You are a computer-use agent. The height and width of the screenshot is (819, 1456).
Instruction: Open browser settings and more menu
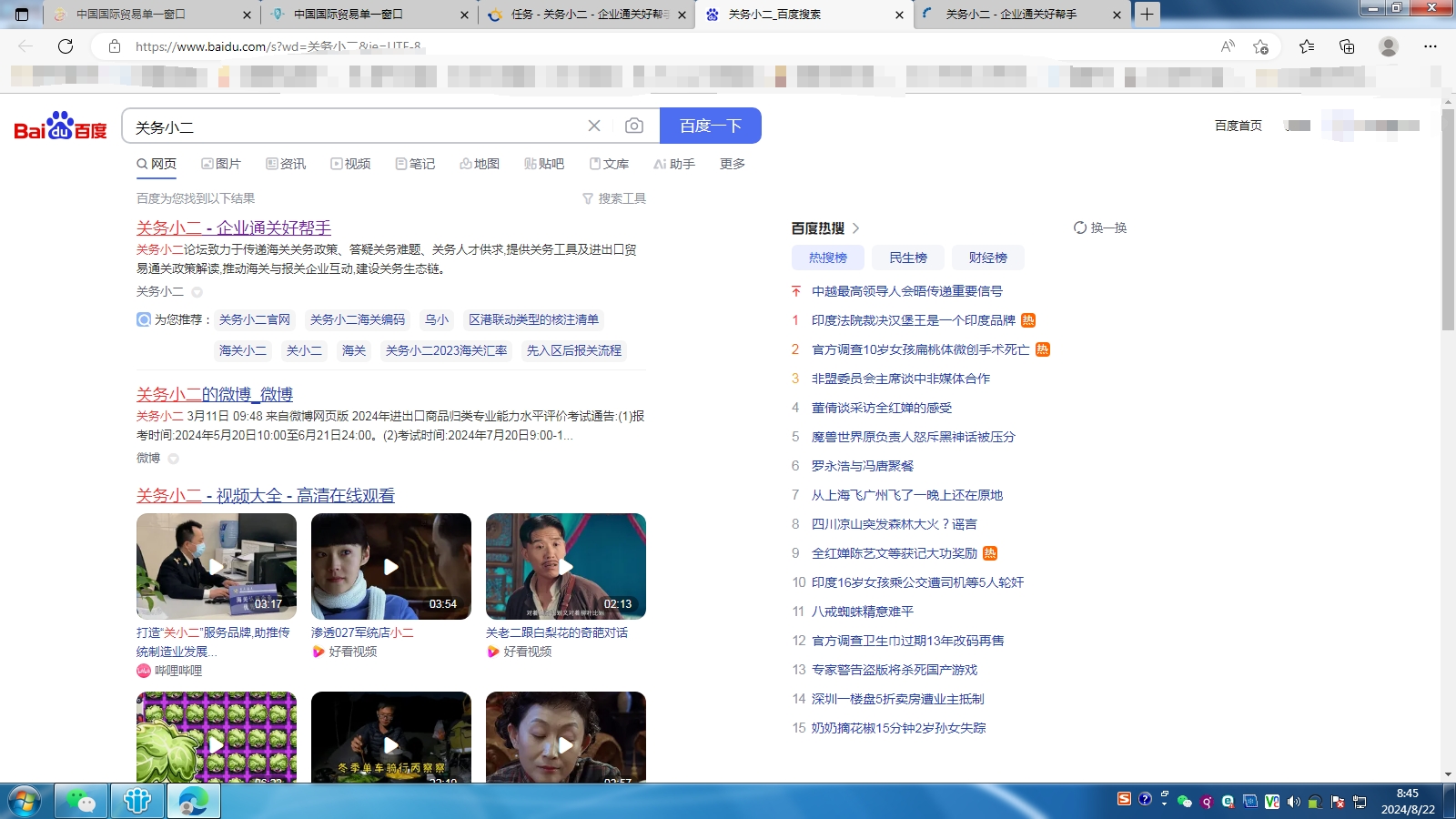click(1431, 46)
